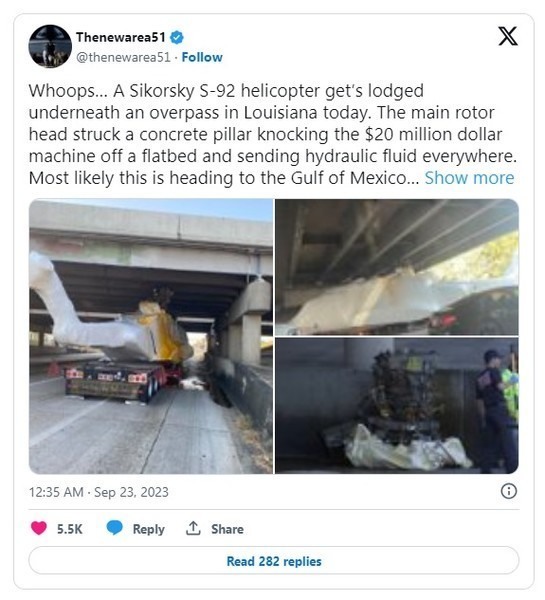Viewport: 545px width, 600px height.
Task: Click the Thenewarea51 profile avatar
Action: (50, 46)
